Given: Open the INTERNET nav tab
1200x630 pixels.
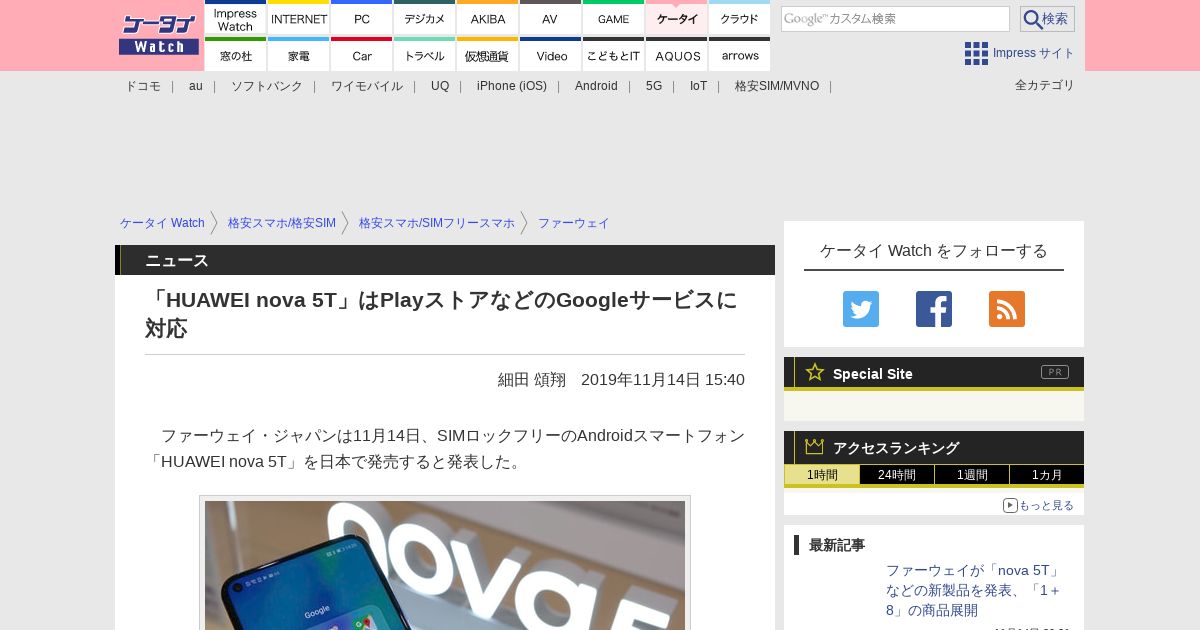Looking at the screenshot, I should click(299, 18).
